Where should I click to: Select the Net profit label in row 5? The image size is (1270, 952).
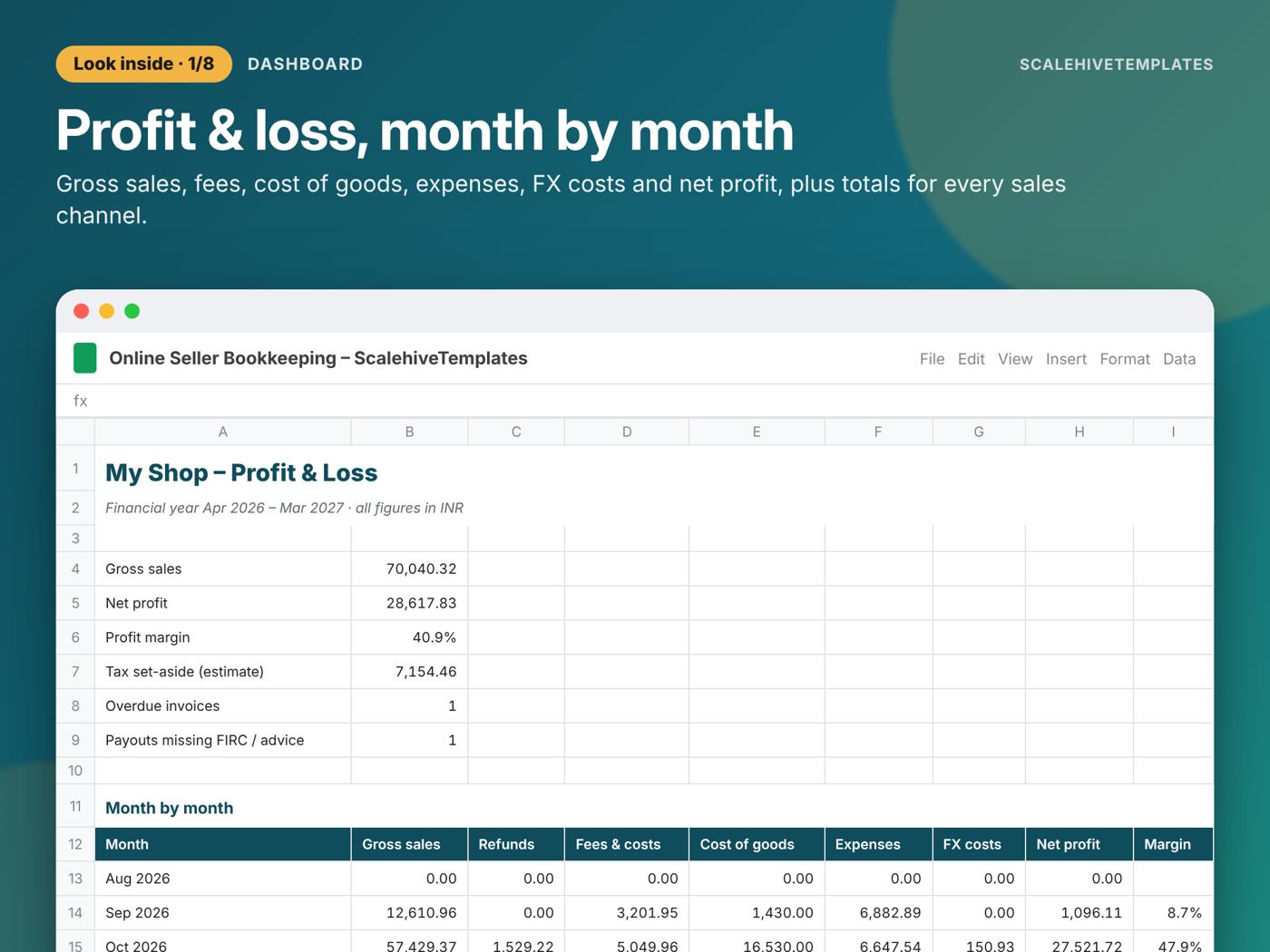223,603
